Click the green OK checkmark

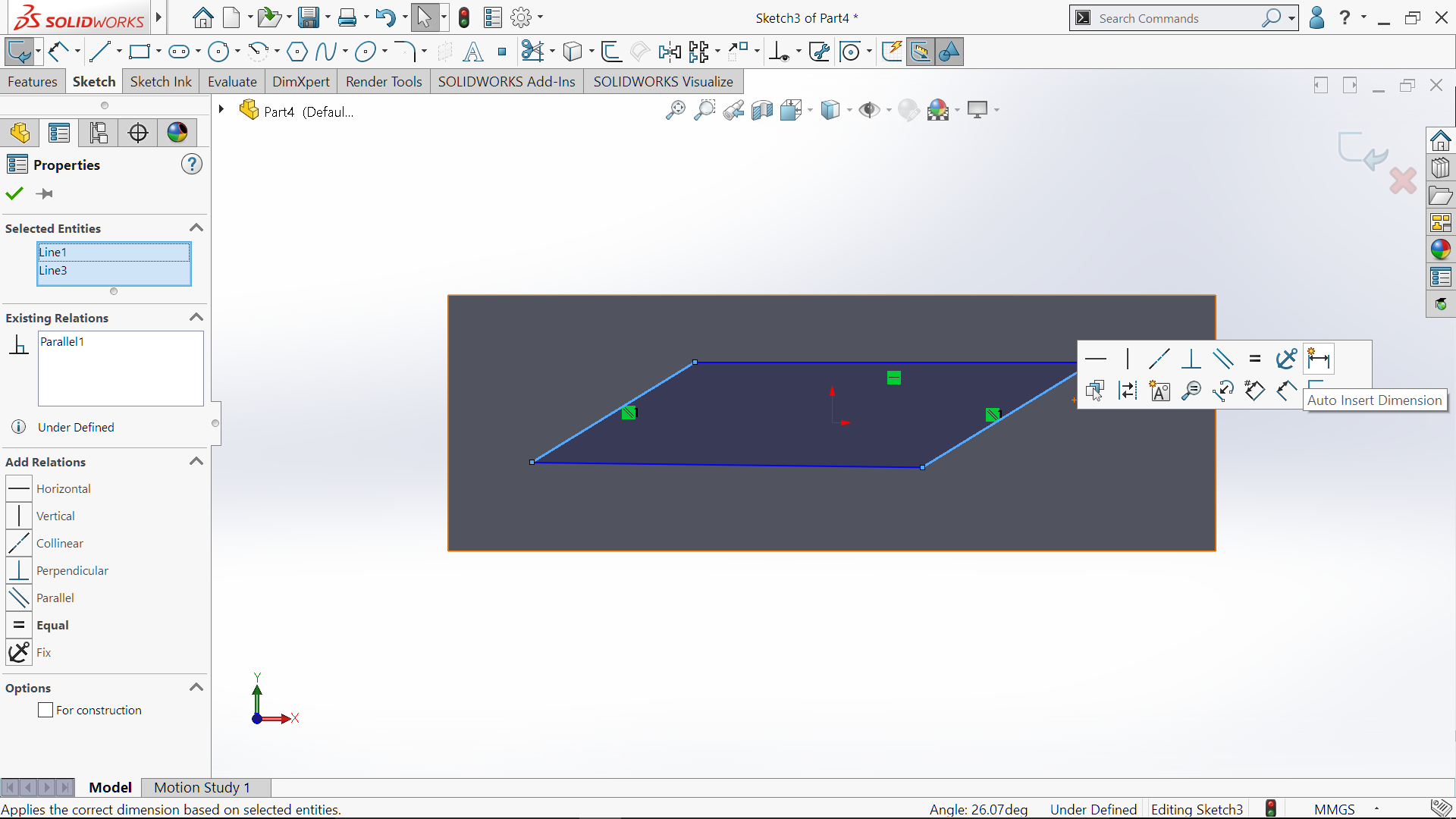[x=14, y=193]
